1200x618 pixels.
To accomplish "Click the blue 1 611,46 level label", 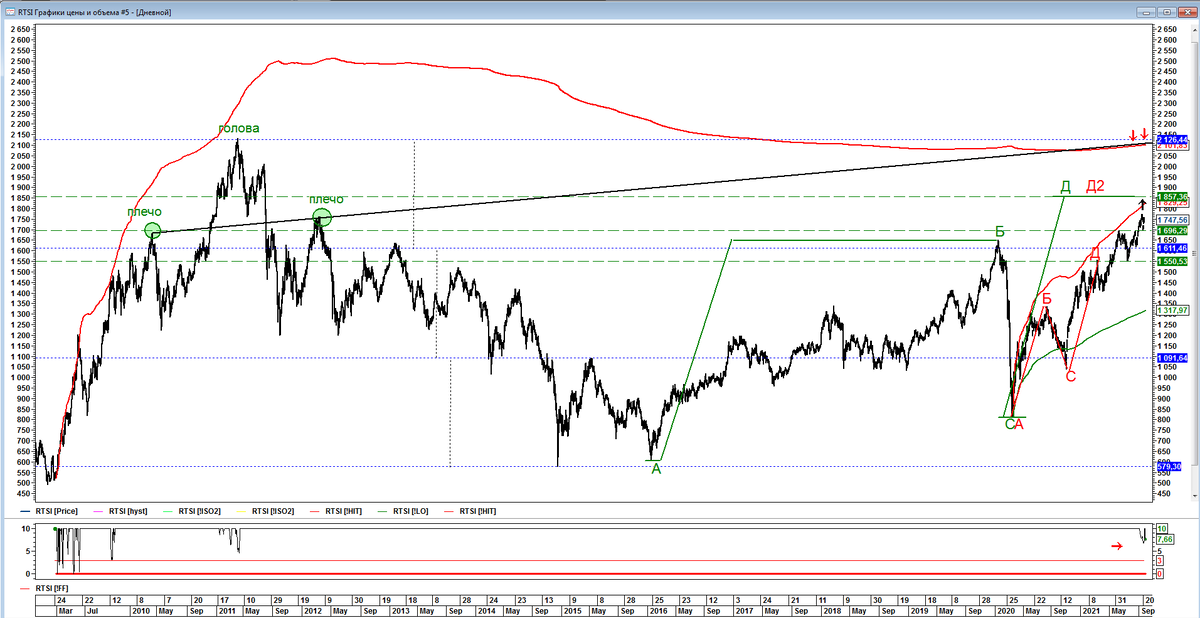I will coord(1172,248).
